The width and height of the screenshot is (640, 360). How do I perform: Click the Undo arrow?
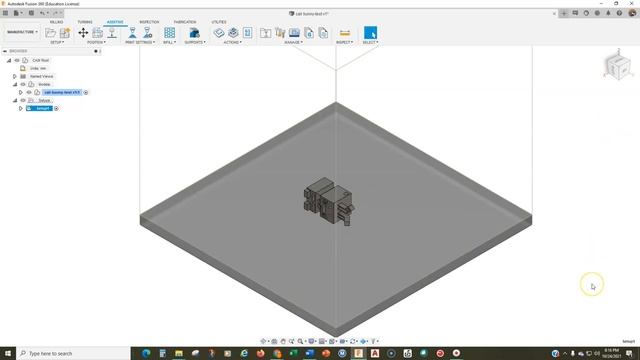43,13
